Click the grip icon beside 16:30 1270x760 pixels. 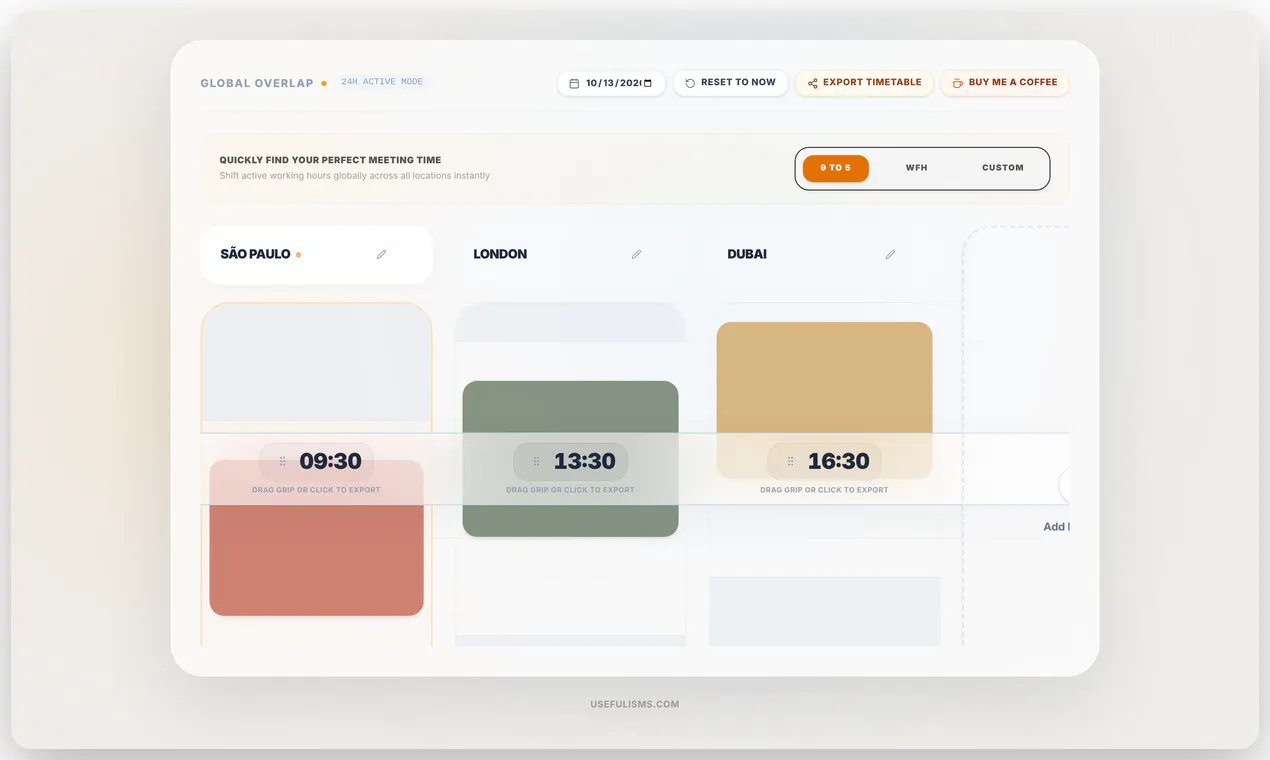pyautogui.click(x=791, y=461)
